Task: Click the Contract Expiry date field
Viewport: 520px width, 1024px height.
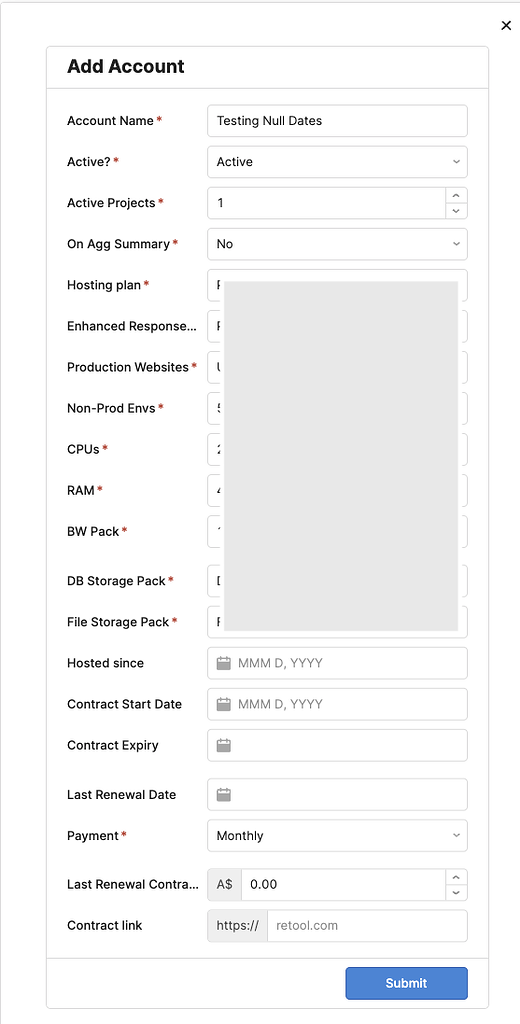Action: 337,746
